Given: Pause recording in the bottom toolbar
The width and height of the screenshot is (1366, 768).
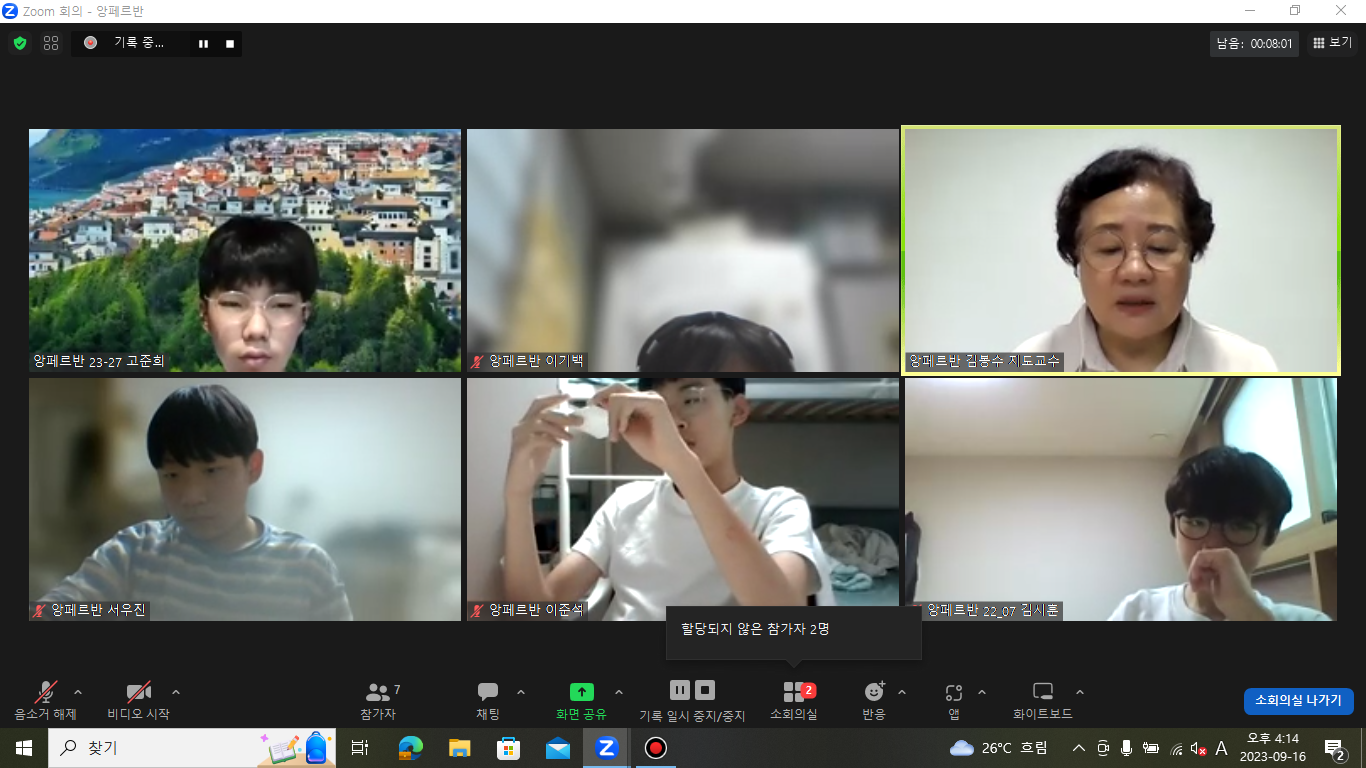Looking at the screenshot, I should 680,690.
